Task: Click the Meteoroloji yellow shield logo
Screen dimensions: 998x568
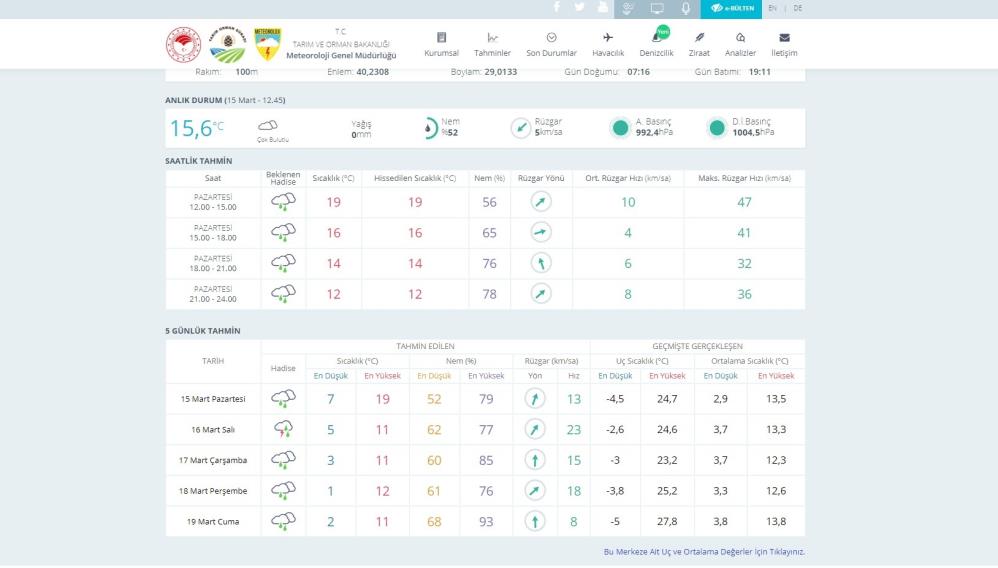Action: [267, 44]
